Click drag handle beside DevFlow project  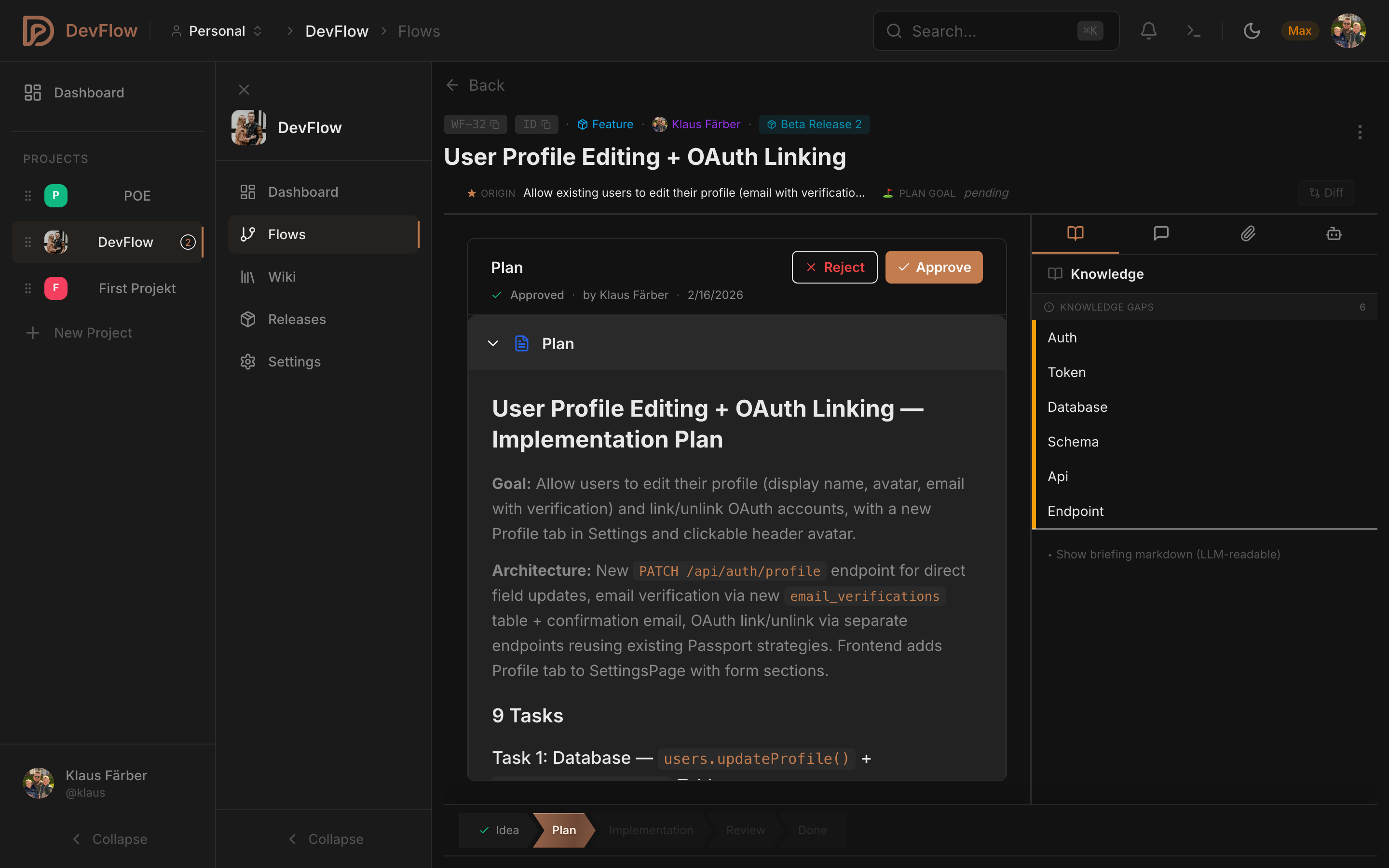(27, 242)
